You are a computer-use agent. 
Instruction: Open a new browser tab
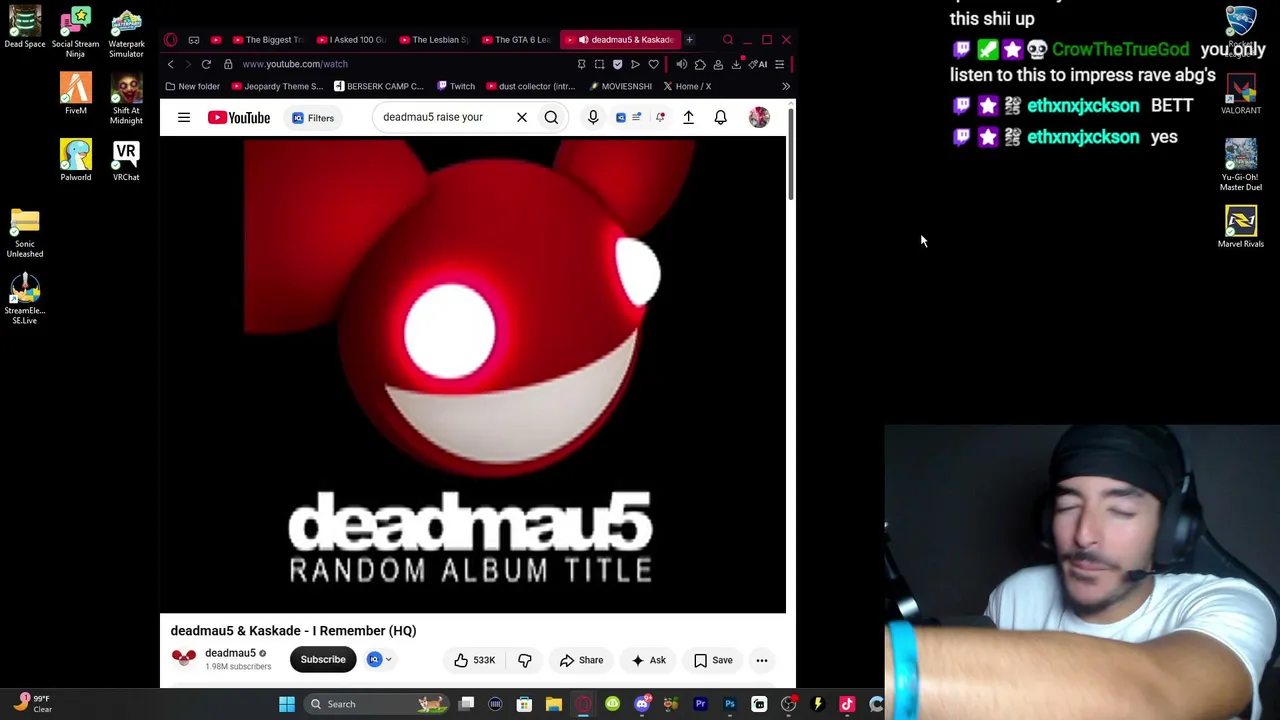coord(689,40)
